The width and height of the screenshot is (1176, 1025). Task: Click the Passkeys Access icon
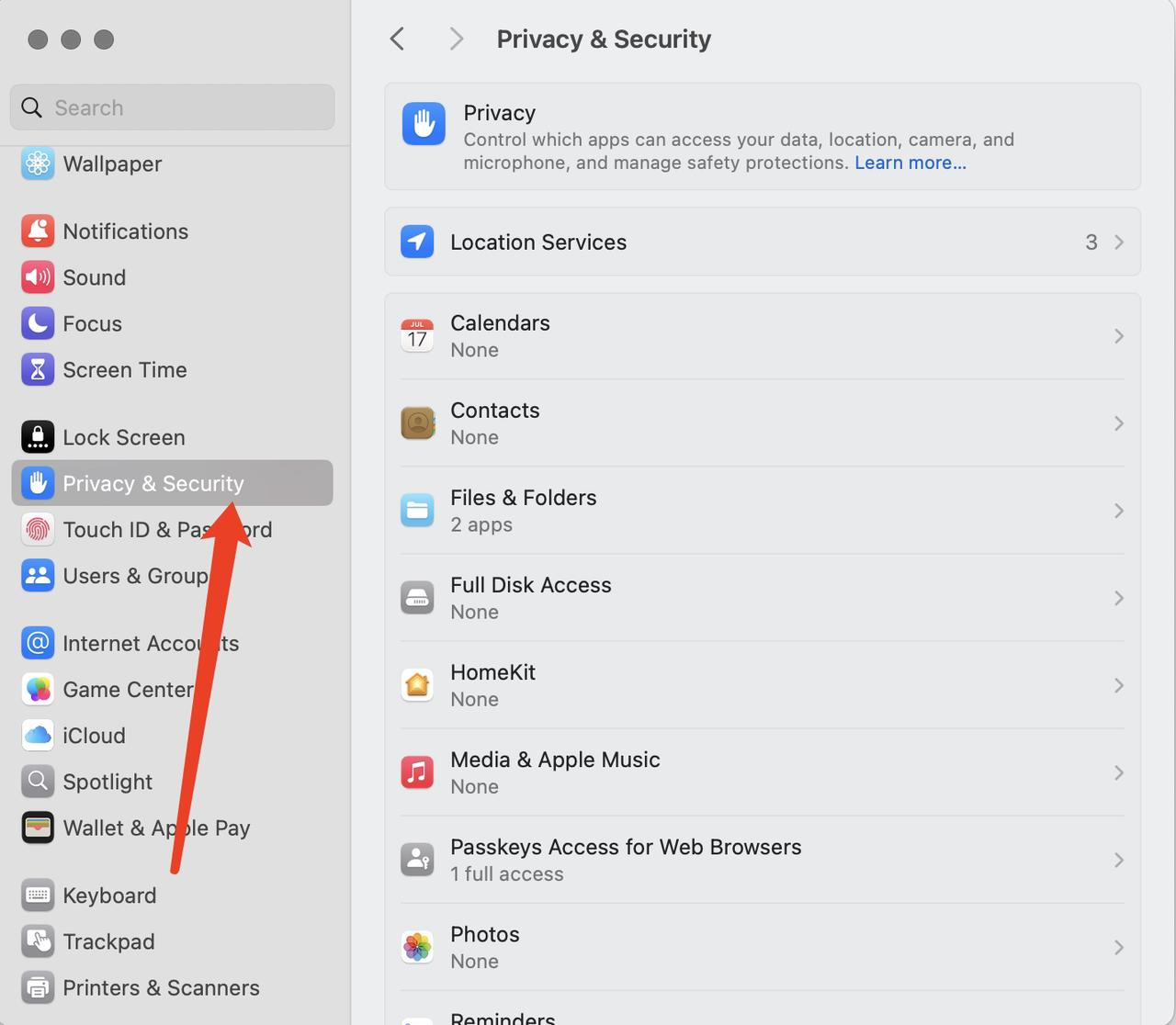[x=417, y=860]
